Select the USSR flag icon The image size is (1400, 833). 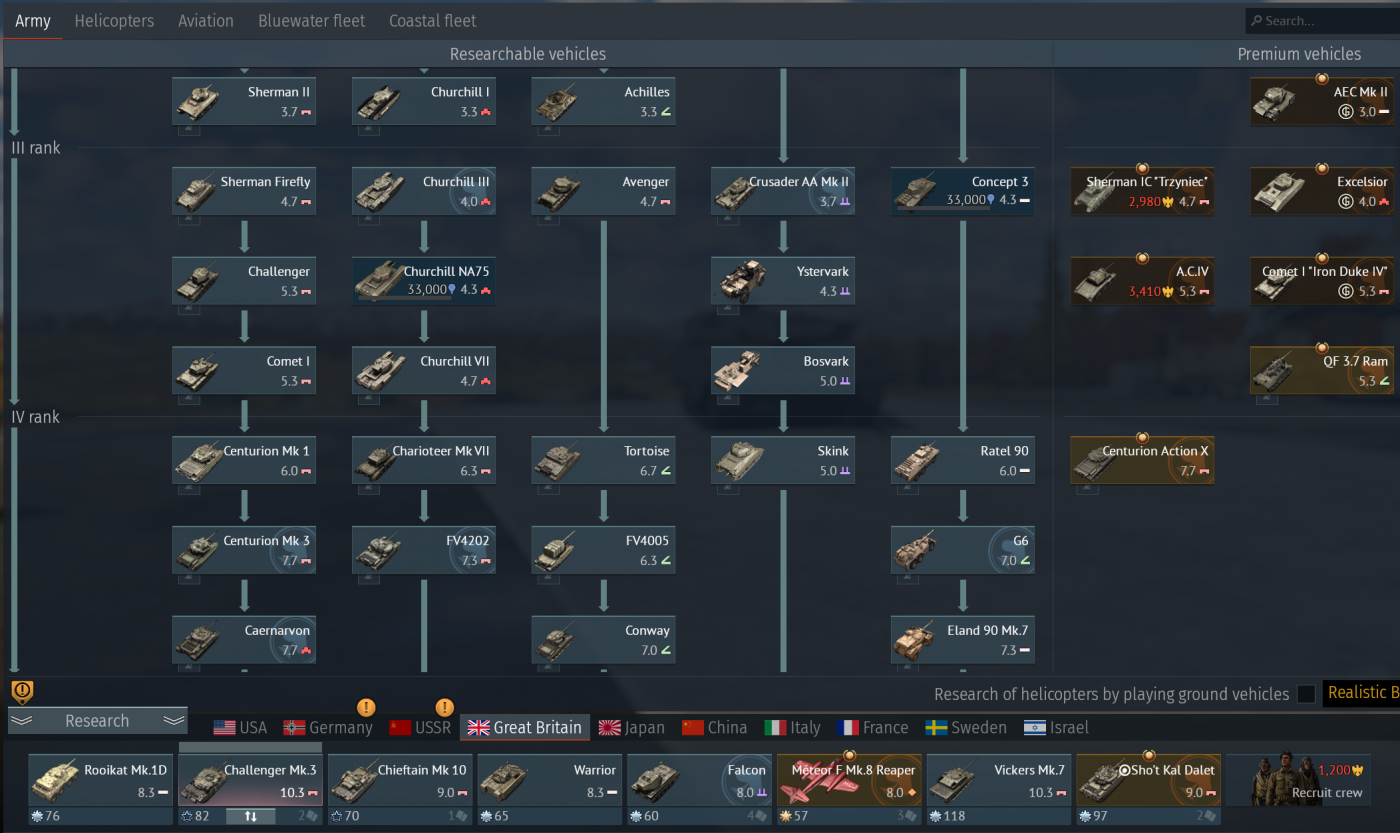tap(400, 728)
